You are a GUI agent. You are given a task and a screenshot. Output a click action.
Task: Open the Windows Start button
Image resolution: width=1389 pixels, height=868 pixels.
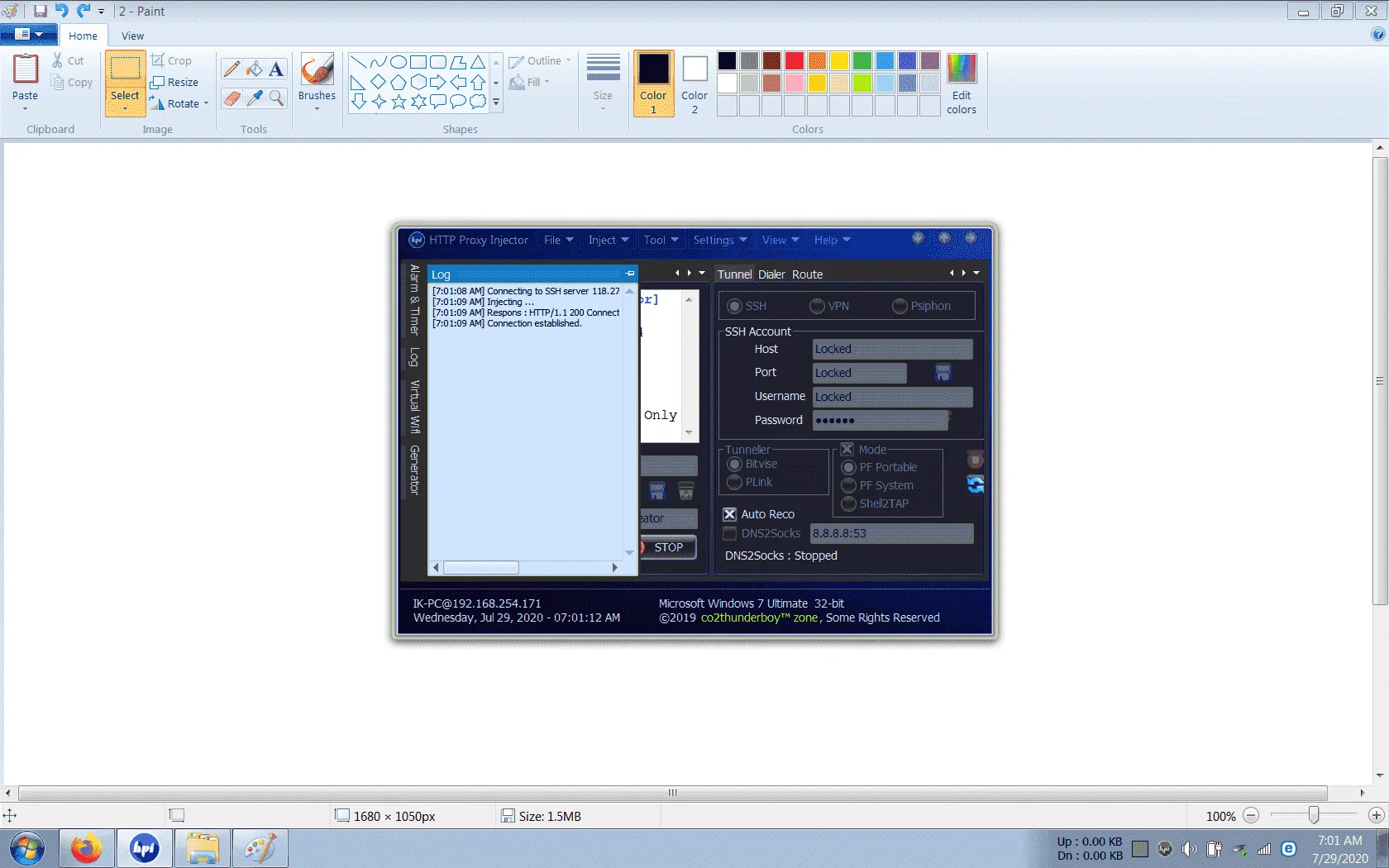[27, 848]
